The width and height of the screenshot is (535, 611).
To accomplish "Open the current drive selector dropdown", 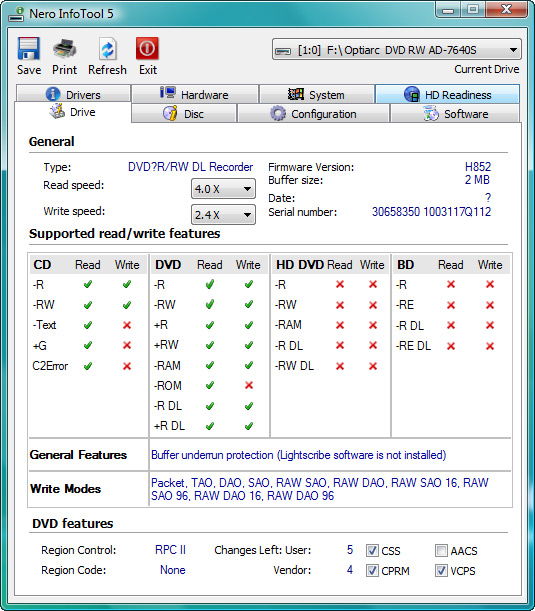I will pos(397,49).
